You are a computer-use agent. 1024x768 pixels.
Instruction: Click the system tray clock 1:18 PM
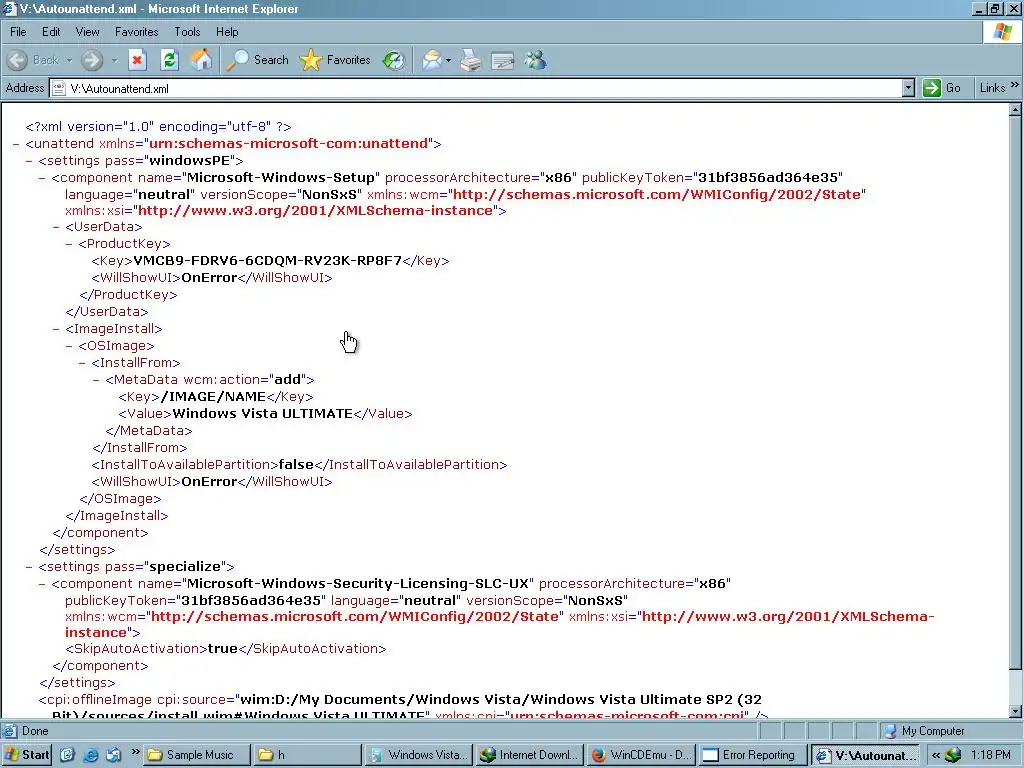click(x=991, y=755)
